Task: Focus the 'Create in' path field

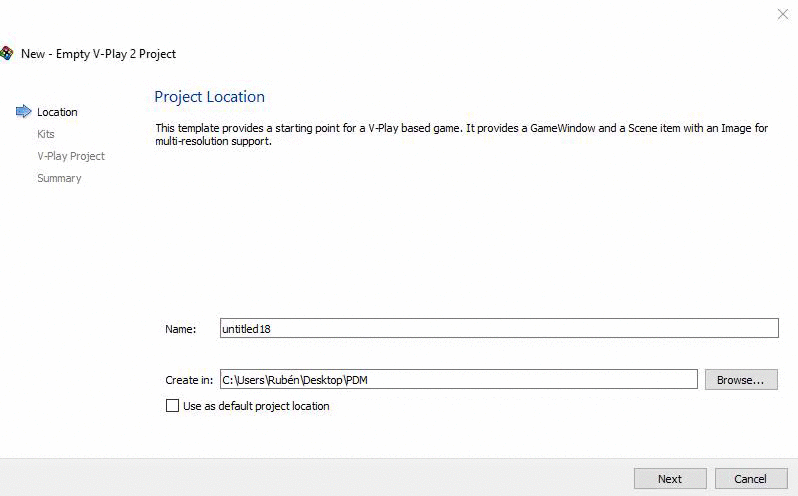Action: click(x=459, y=380)
